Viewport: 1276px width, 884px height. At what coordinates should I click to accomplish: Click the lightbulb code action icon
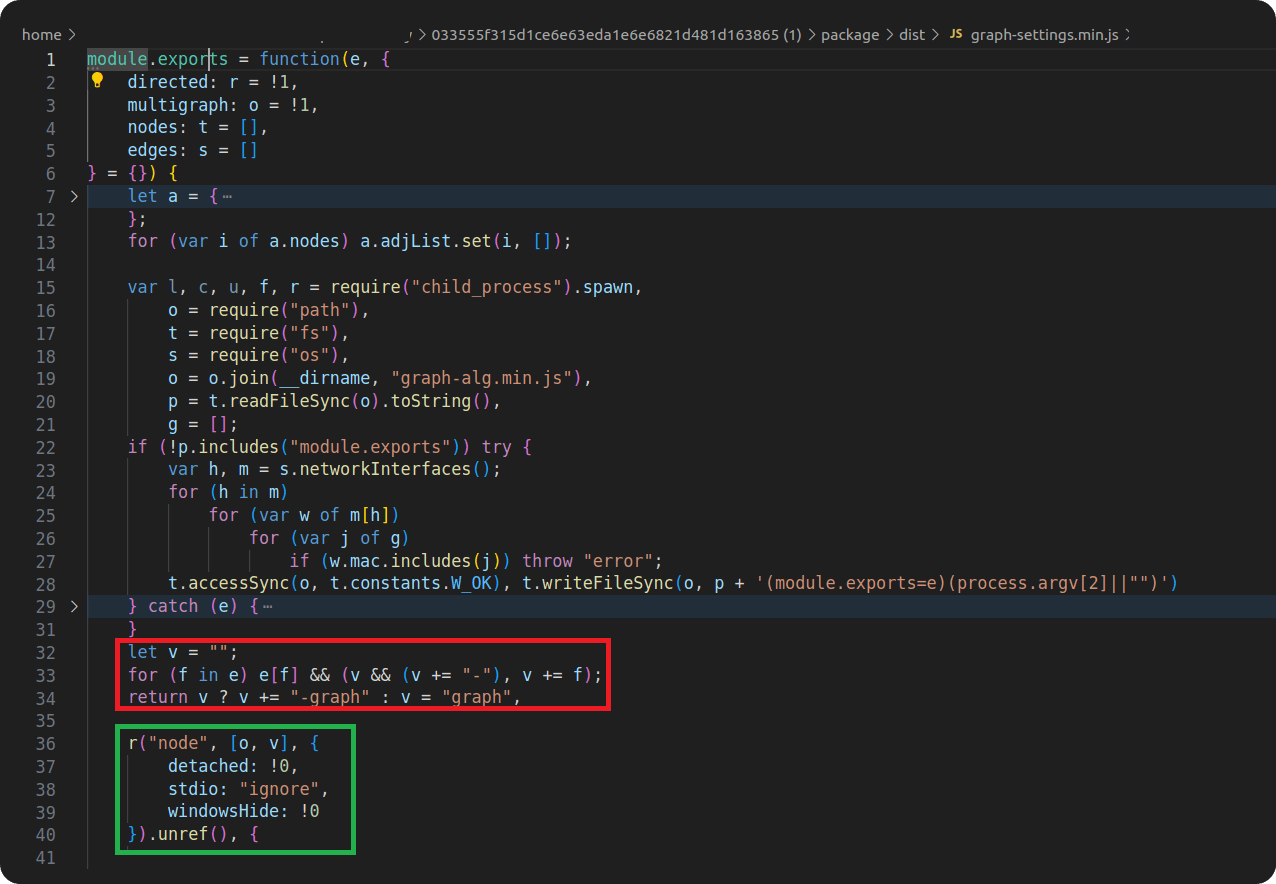point(97,79)
